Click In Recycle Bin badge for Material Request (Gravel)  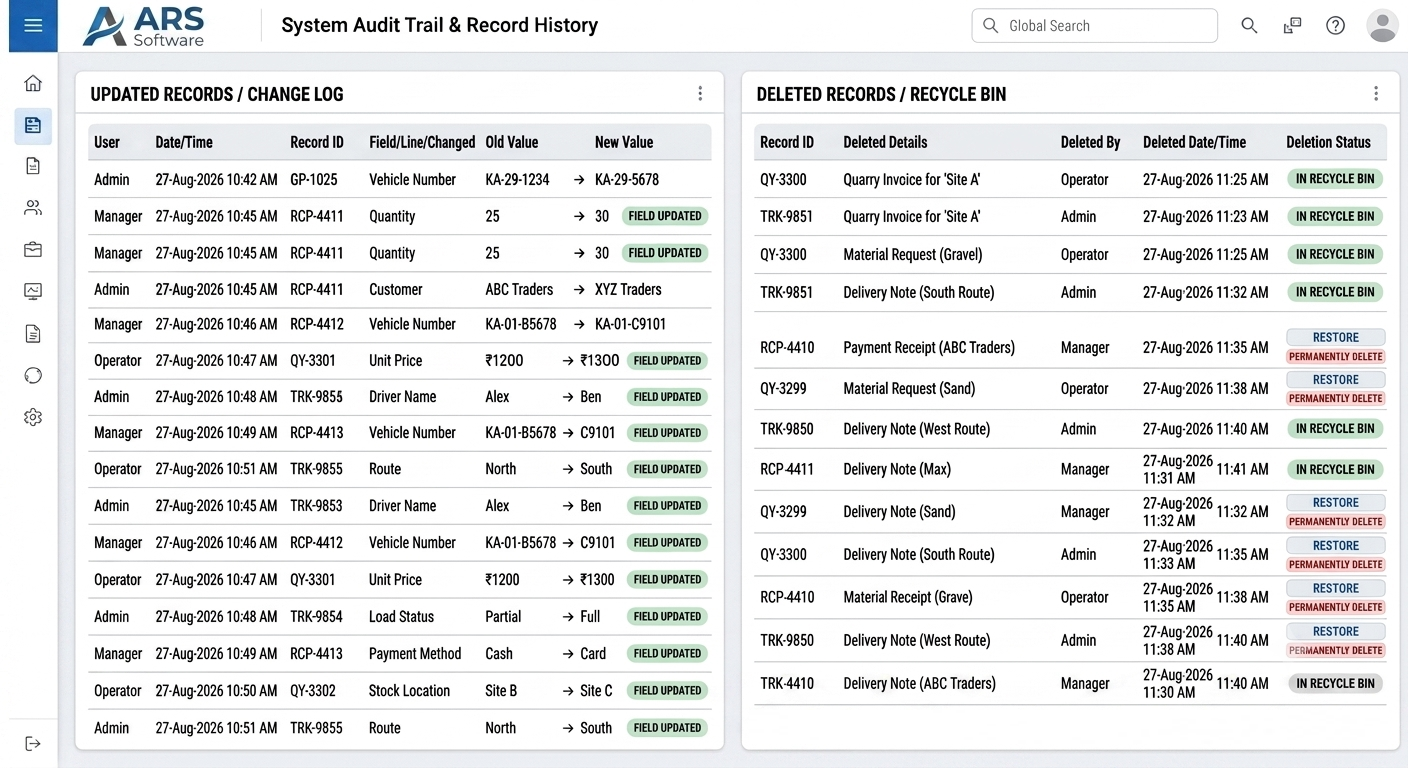(1335, 254)
